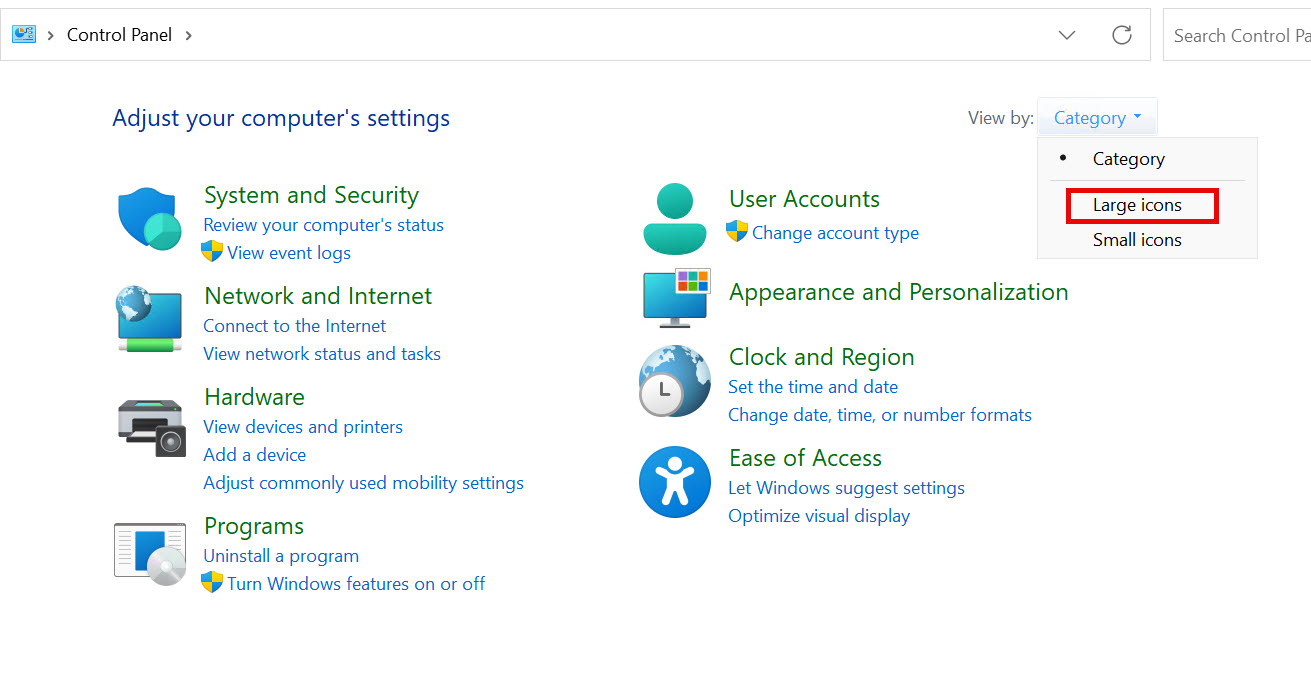Open the Uninstall a program link

281,556
